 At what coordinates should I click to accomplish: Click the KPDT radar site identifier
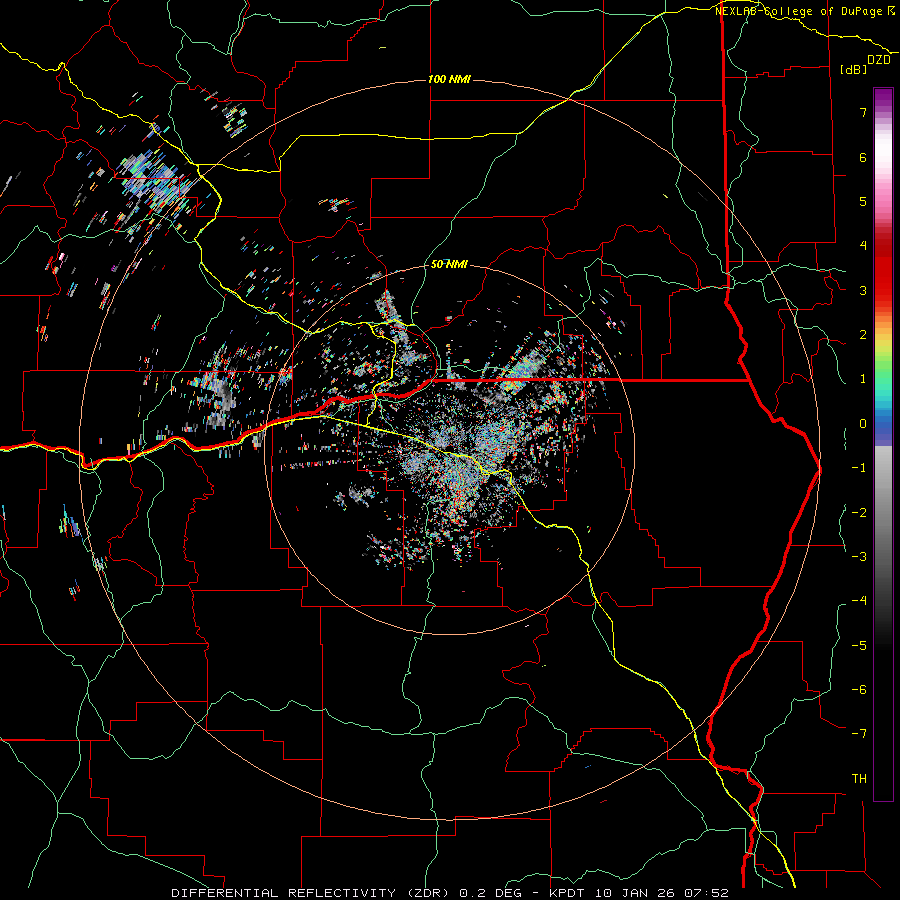pos(568,893)
